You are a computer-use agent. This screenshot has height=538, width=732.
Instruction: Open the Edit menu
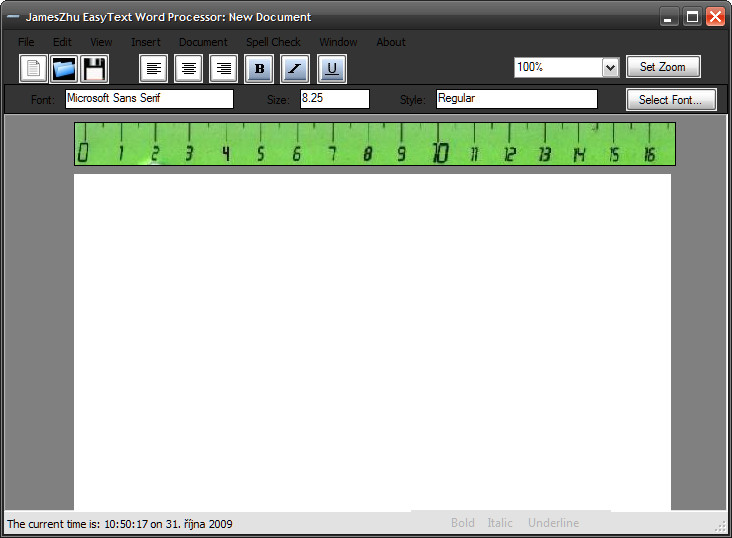[x=62, y=42]
